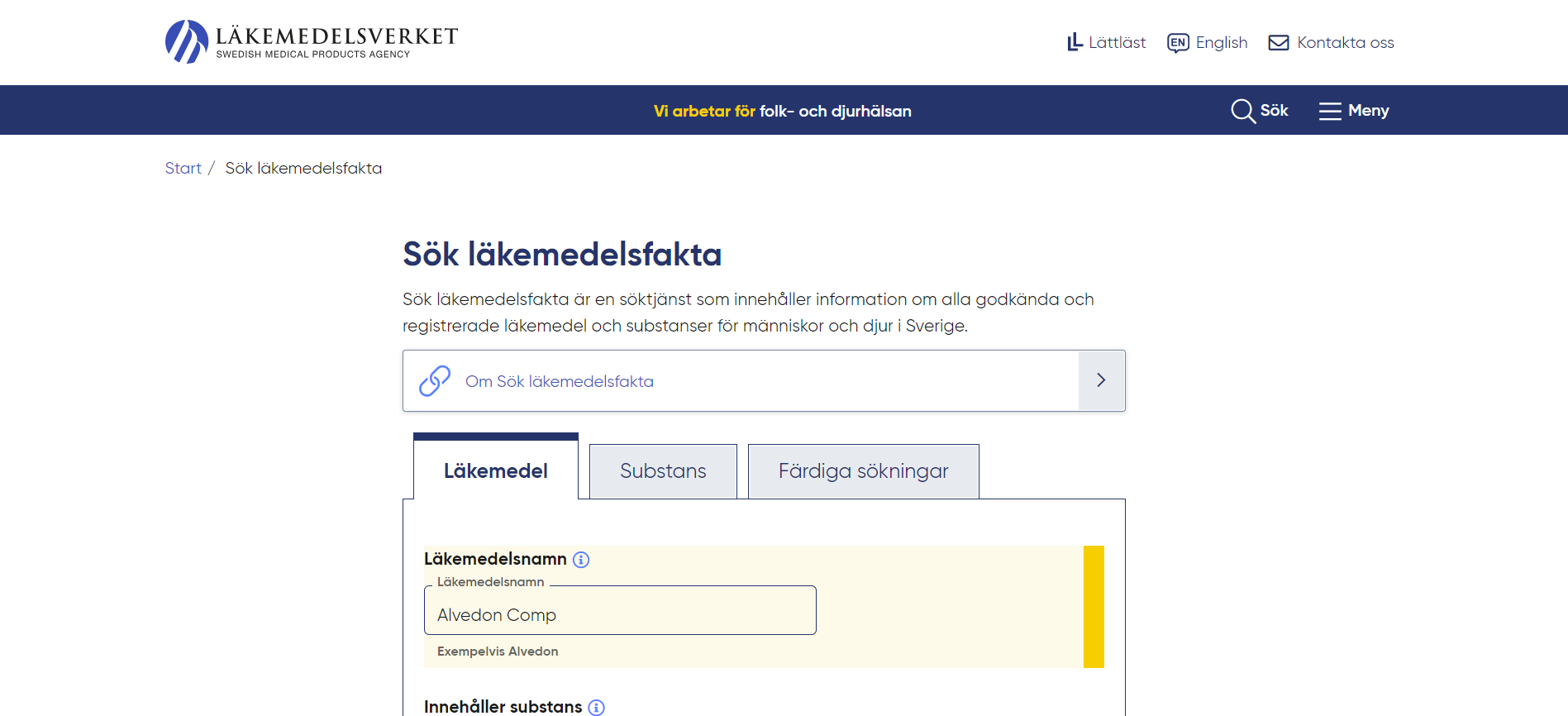Screen dimensions: 1568x716
Task: Open the Om Sök läkemedelsfakta link text
Action: pyautogui.click(x=559, y=381)
